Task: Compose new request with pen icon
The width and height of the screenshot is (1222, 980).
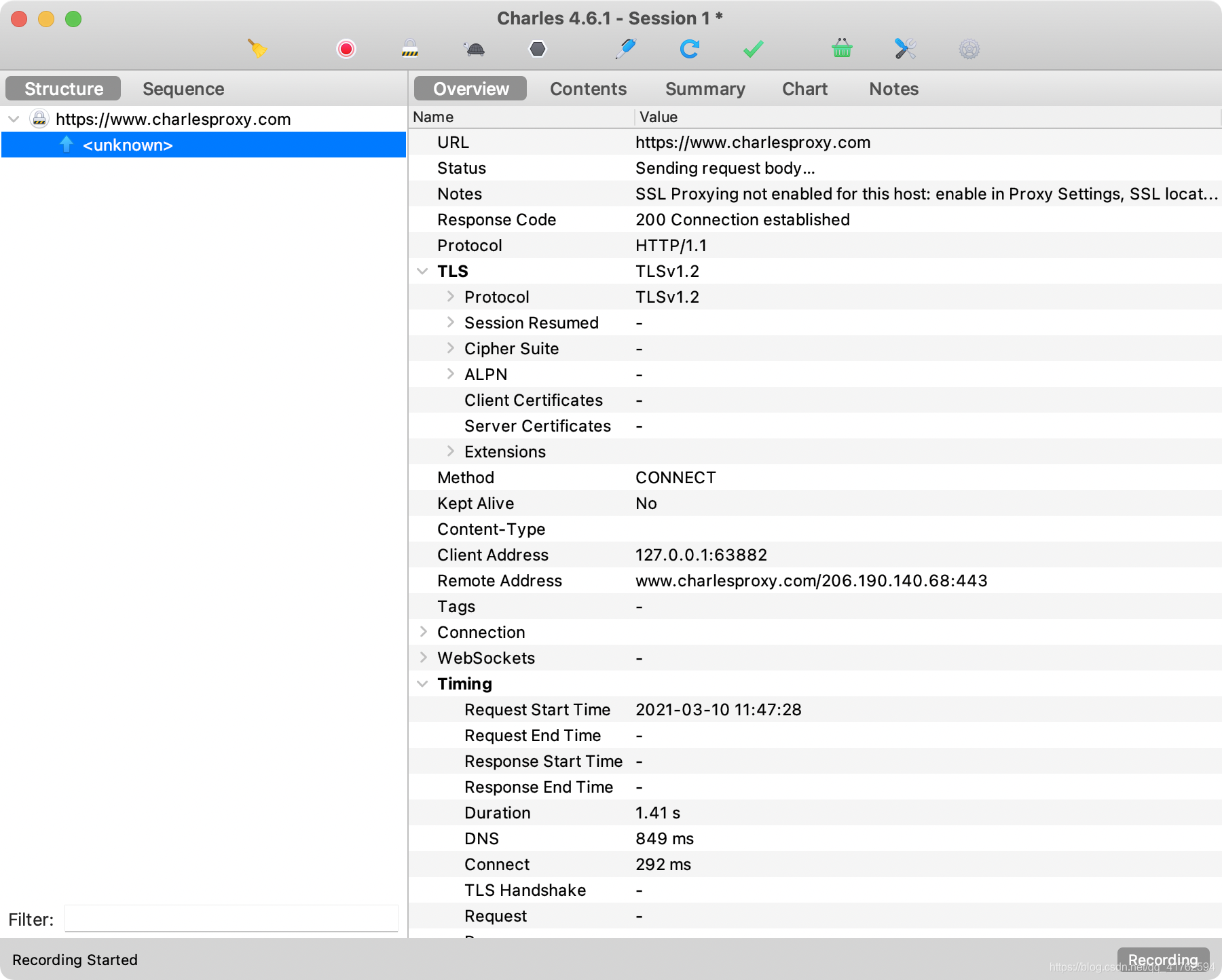Action: point(625,49)
